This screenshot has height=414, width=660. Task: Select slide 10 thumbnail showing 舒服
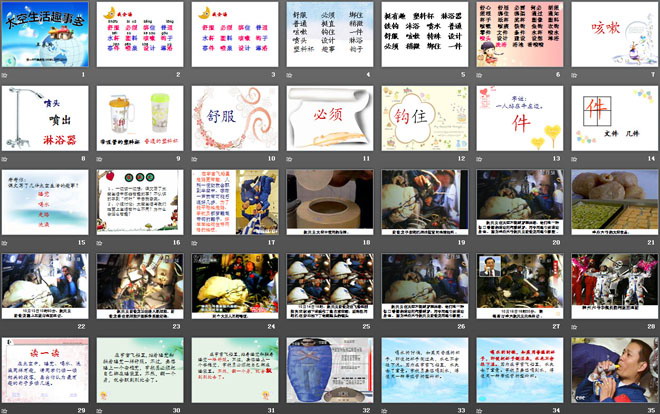coord(235,118)
